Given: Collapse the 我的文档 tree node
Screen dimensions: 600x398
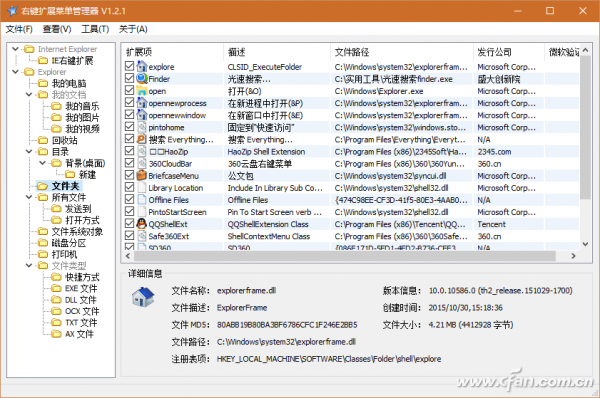Looking at the screenshot, I should pyautogui.click(x=29, y=95).
